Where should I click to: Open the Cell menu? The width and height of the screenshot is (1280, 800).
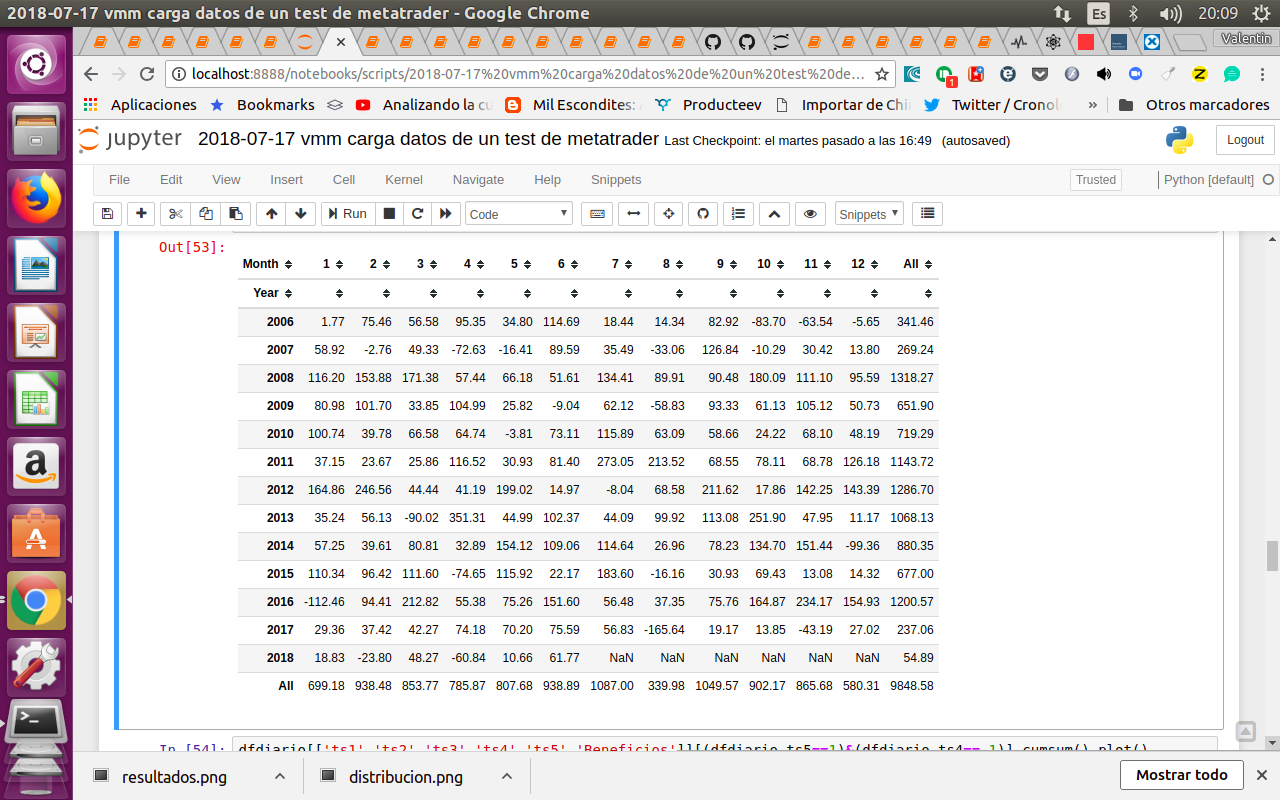click(344, 180)
